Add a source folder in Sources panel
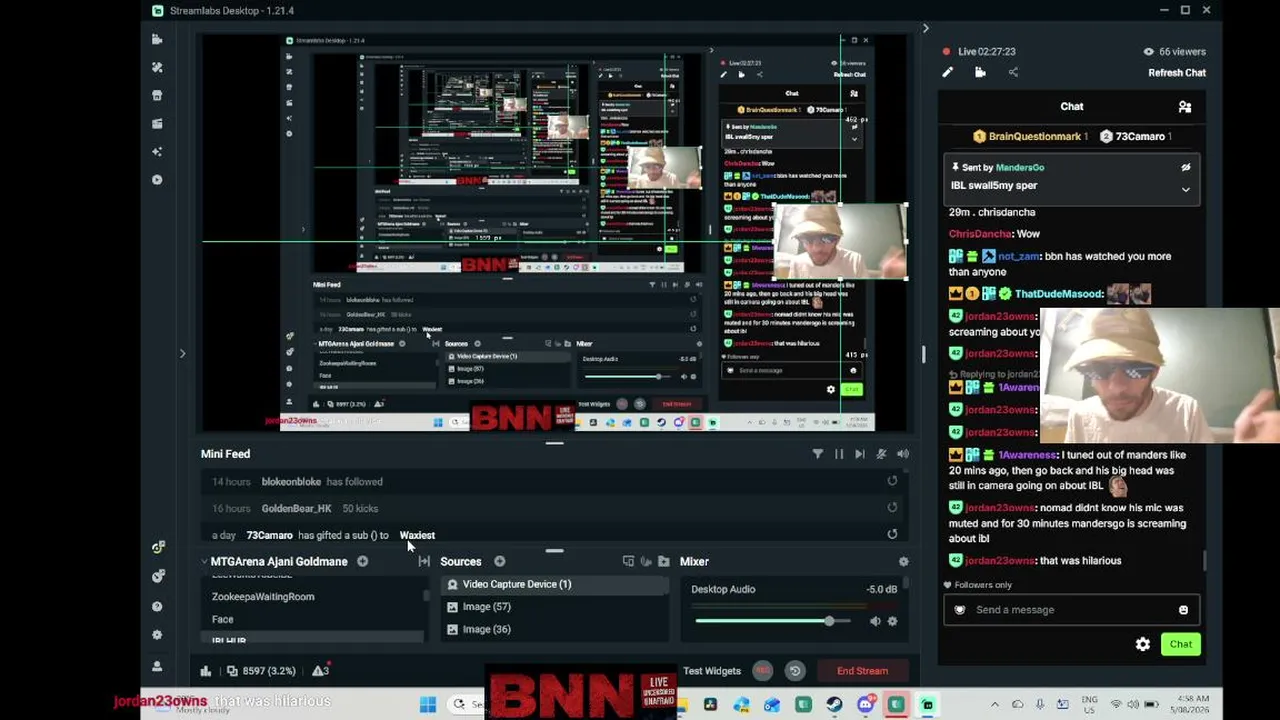The height and width of the screenshot is (720, 1280). click(663, 562)
